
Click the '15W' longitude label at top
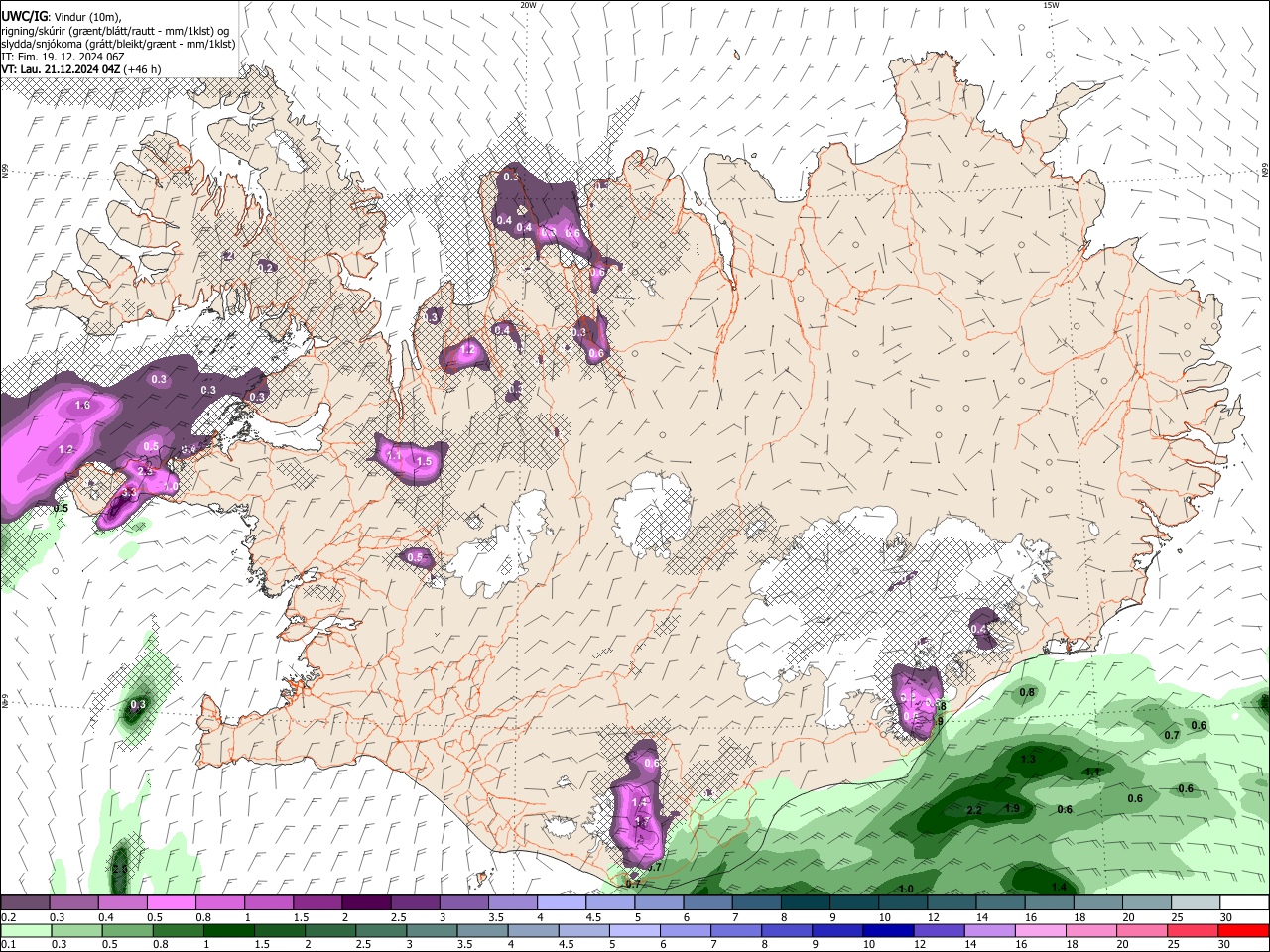(x=1050, y=5)
